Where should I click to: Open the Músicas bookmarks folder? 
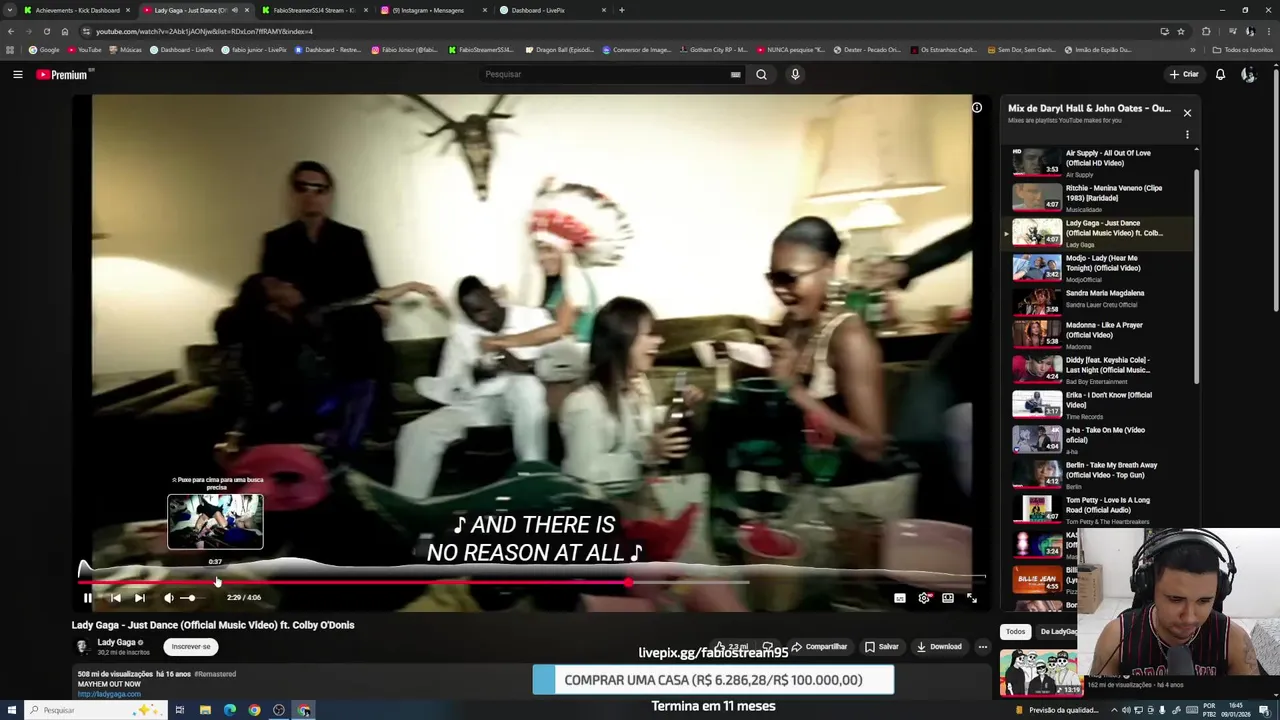(125, 49)
